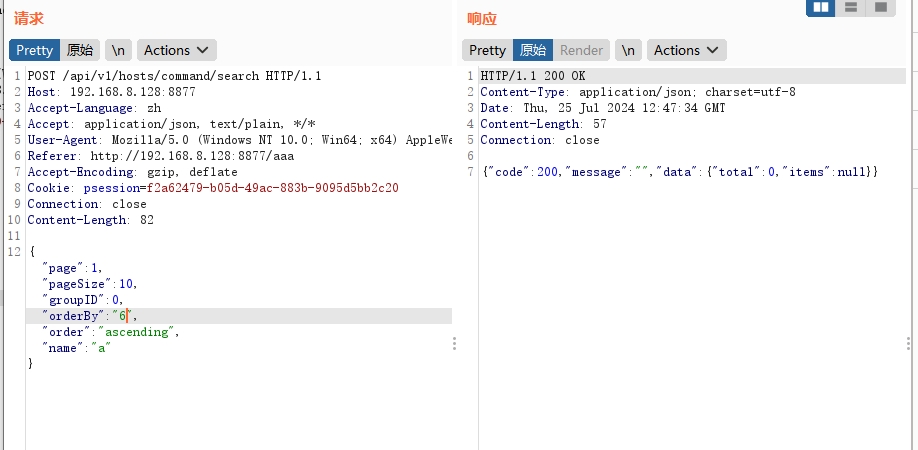Select stacked horizontal layout icon
Image resolution: width=918 pixels, height=450 pixels.
(x=851, y=8)
